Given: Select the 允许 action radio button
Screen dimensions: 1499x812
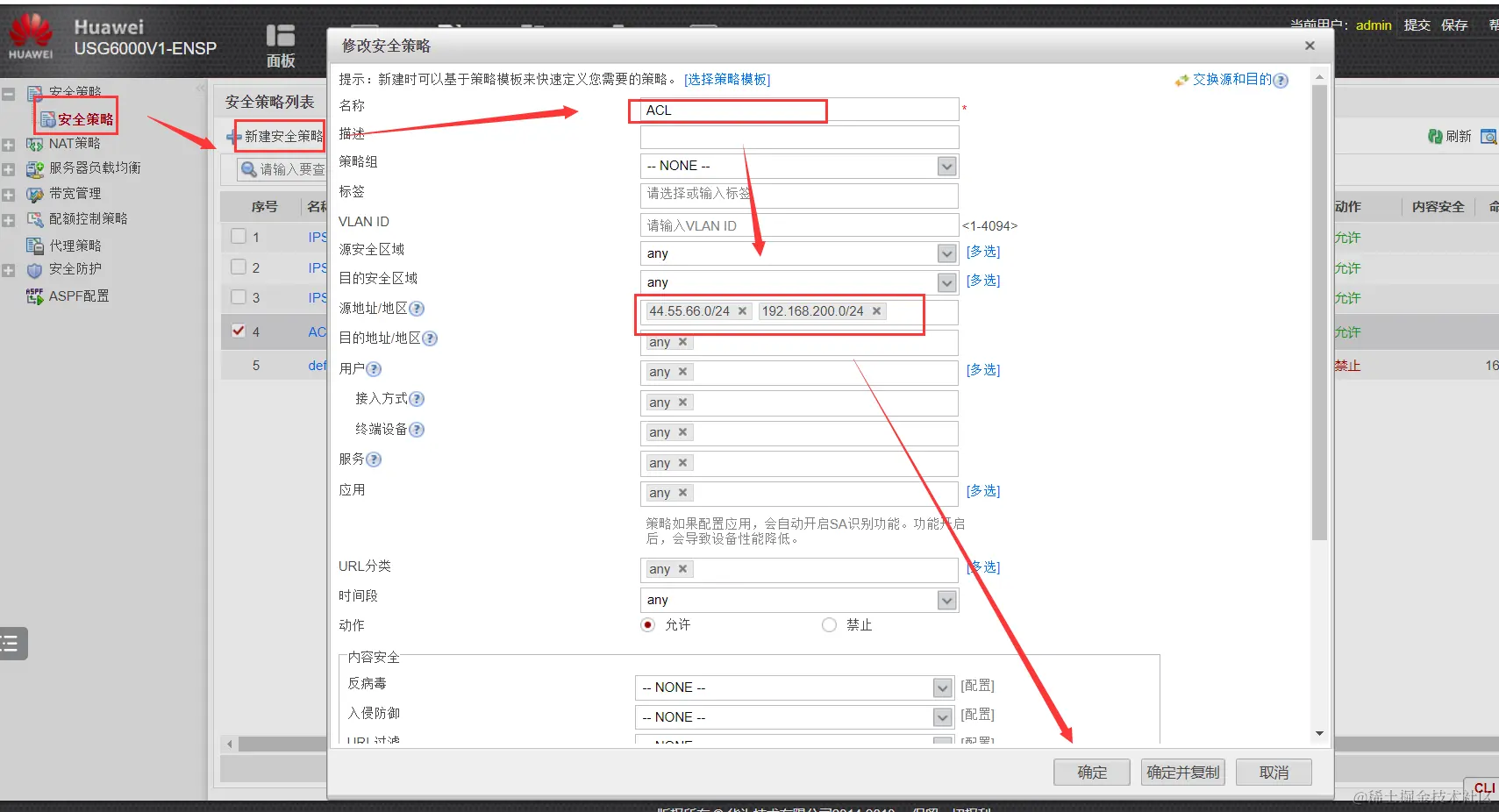Looking at the screenshot, I should click(x=647, y=625).
